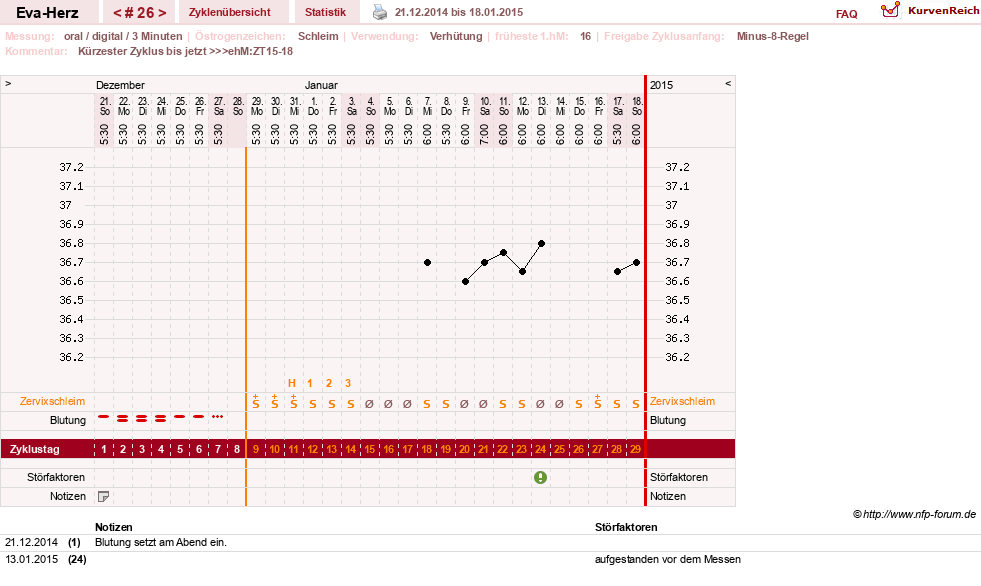
Task: Click the note text 'Blutung setzt am Abend ein.'
Action: pyautogui.click(x=161, y=542)
